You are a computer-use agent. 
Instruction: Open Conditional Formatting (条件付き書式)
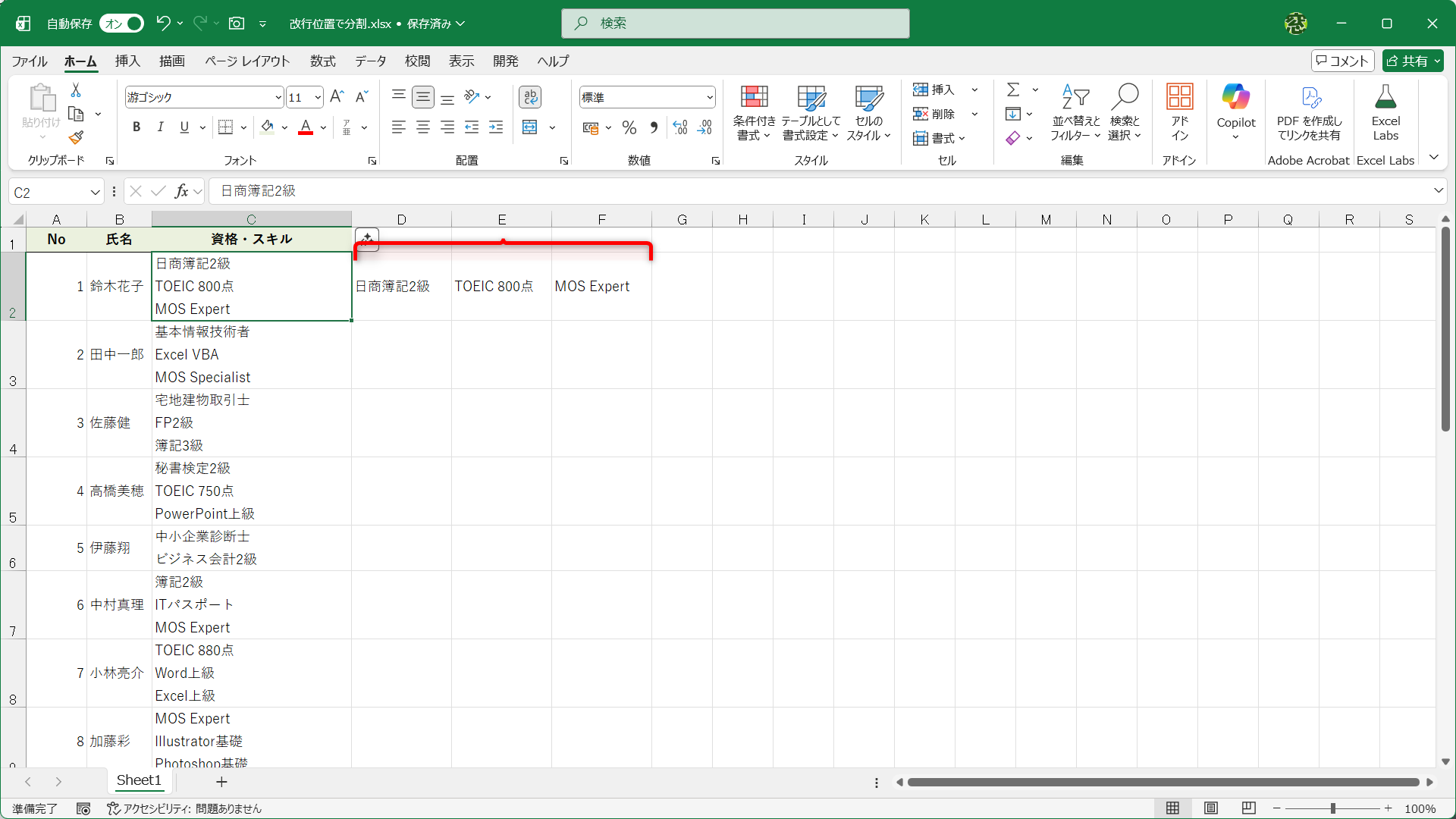(754, 112)
